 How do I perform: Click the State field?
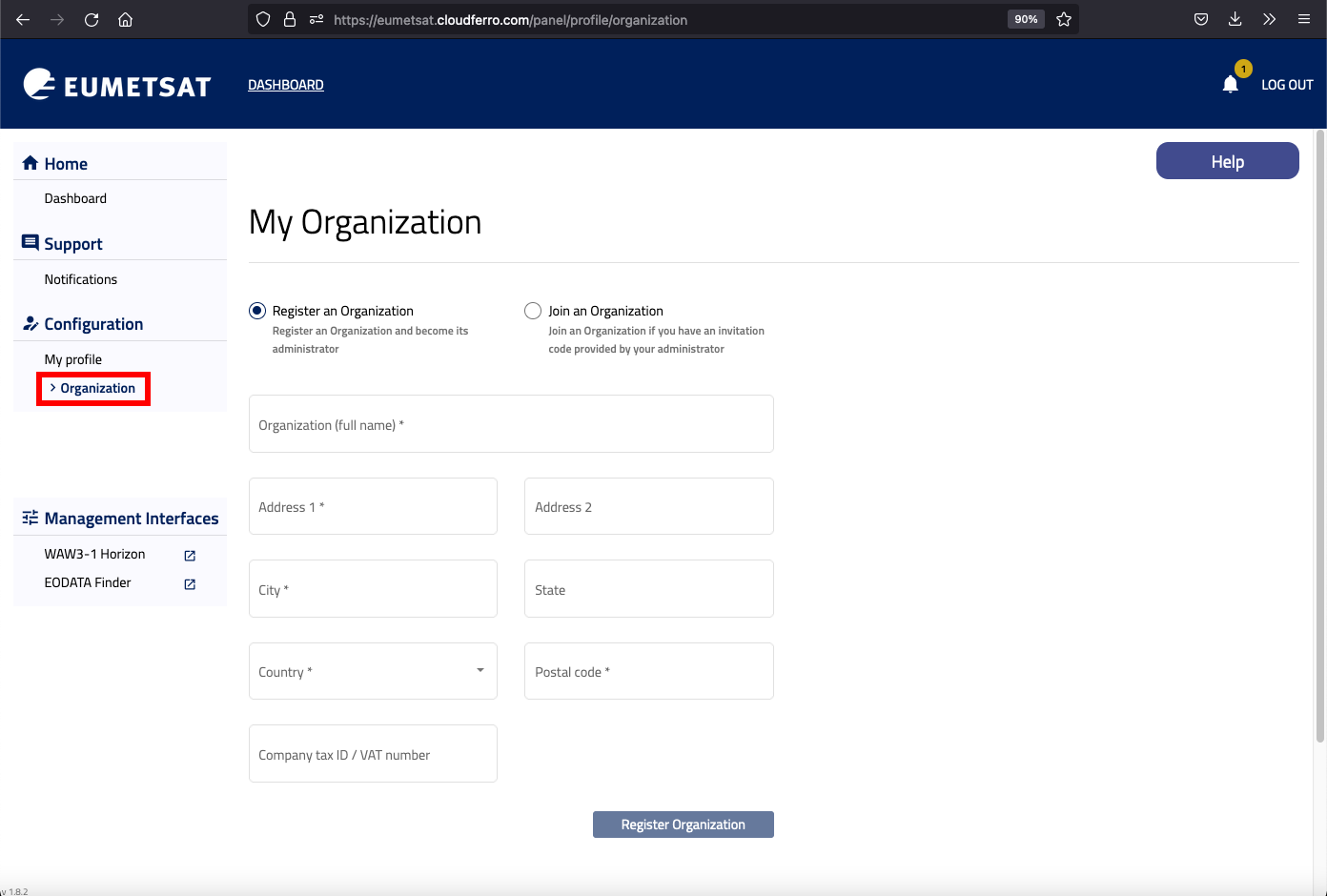coord(649,589)
